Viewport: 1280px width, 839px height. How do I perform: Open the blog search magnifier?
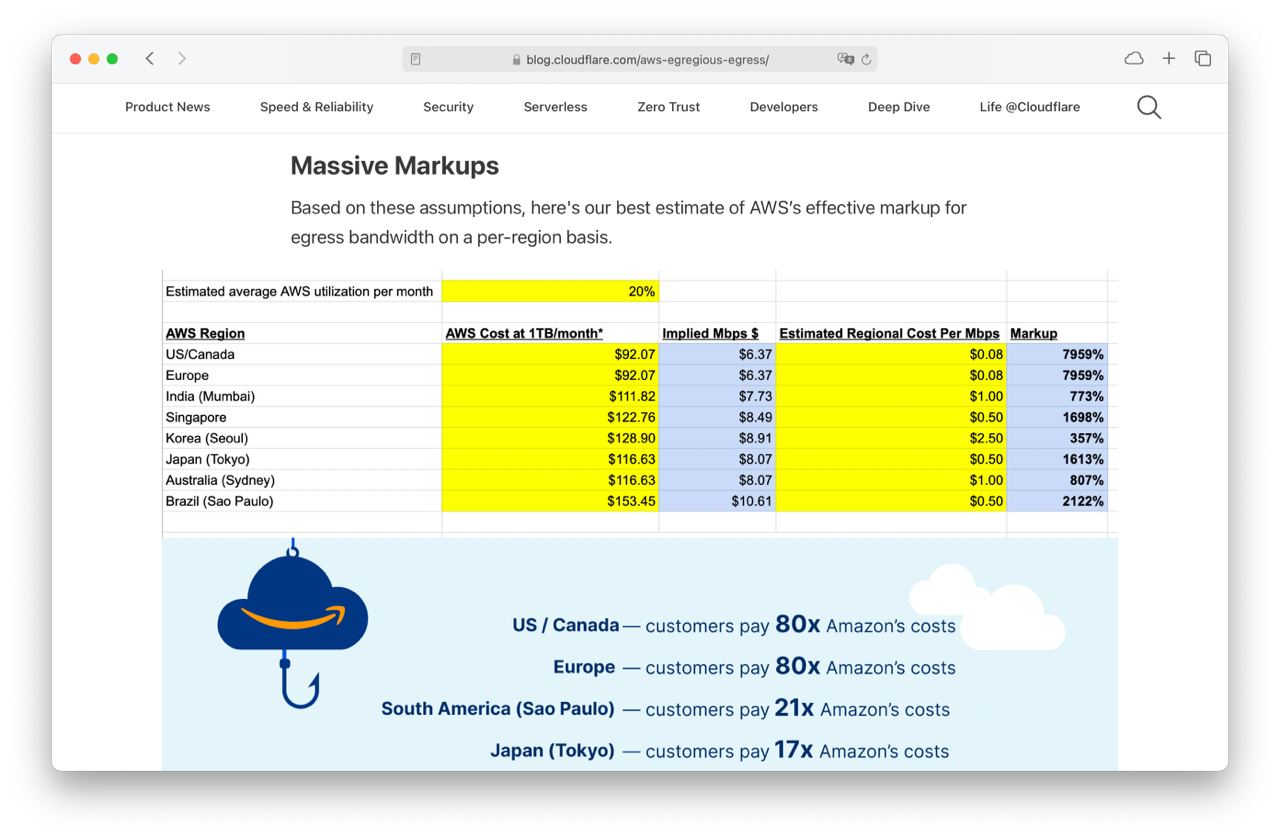(x=1149, y=107)
